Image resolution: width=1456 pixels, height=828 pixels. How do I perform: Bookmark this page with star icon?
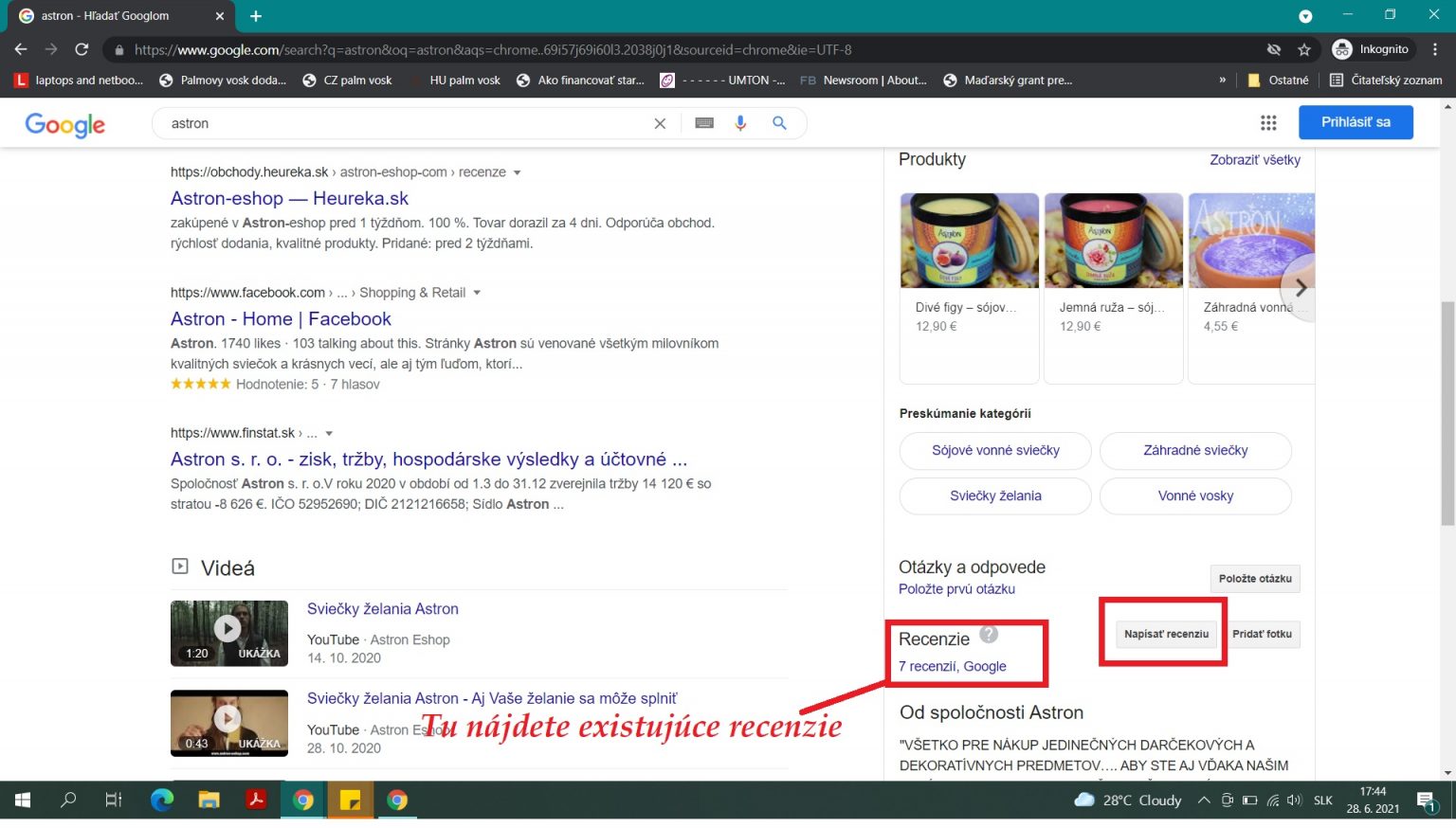1304,49
